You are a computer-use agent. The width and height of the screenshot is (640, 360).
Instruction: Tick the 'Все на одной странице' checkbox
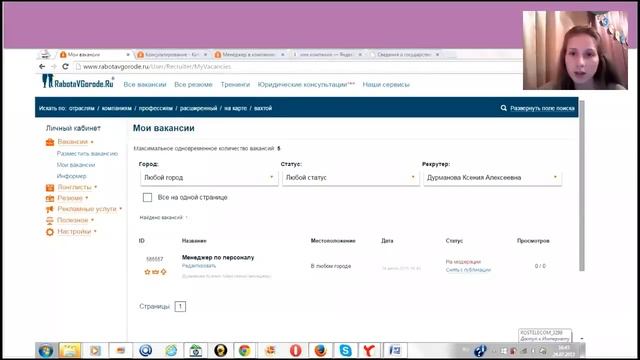[x=147, y=198]
